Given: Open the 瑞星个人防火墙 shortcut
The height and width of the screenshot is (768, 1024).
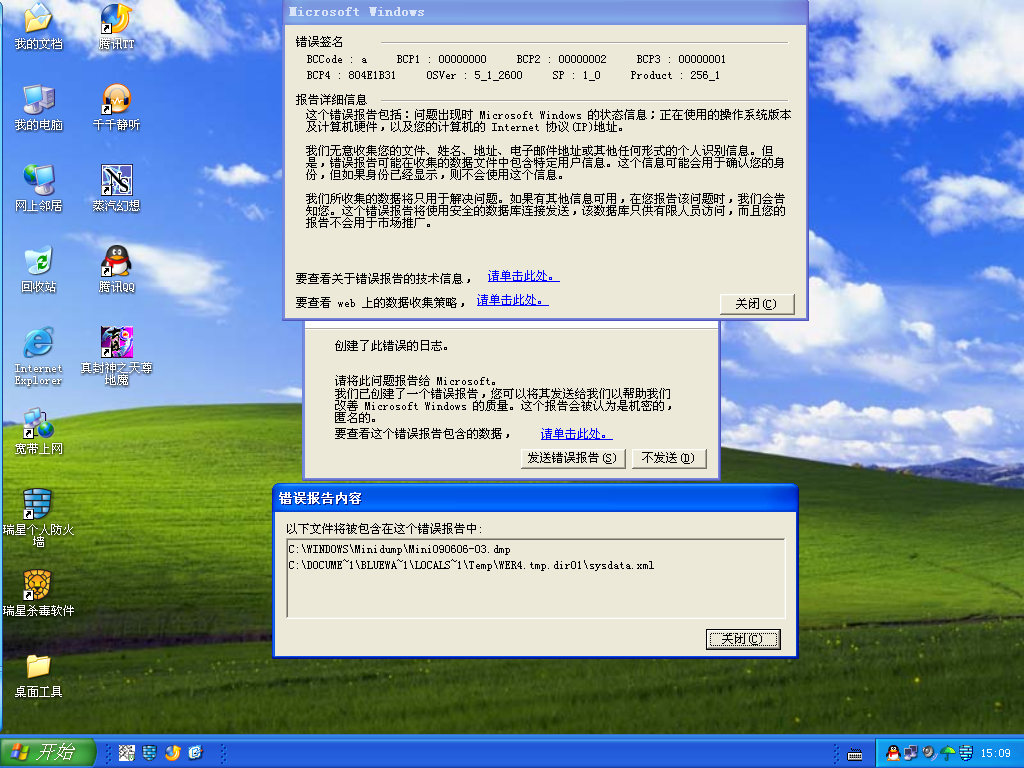Looking at the screenshot, I should tap(39, 518).
